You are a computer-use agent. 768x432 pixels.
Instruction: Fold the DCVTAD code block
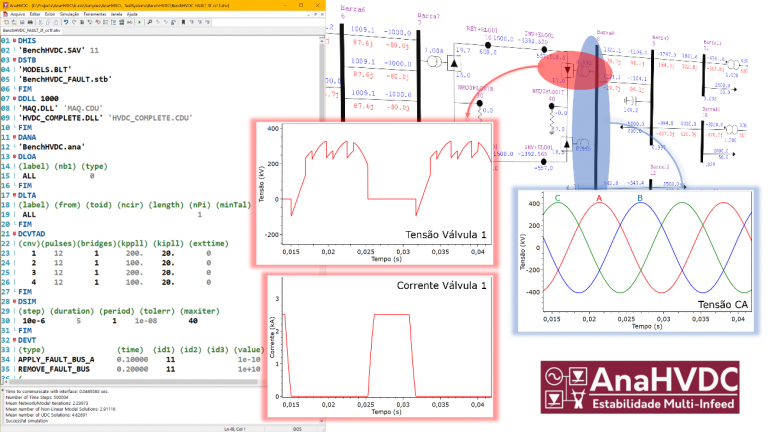coord(15,233)
